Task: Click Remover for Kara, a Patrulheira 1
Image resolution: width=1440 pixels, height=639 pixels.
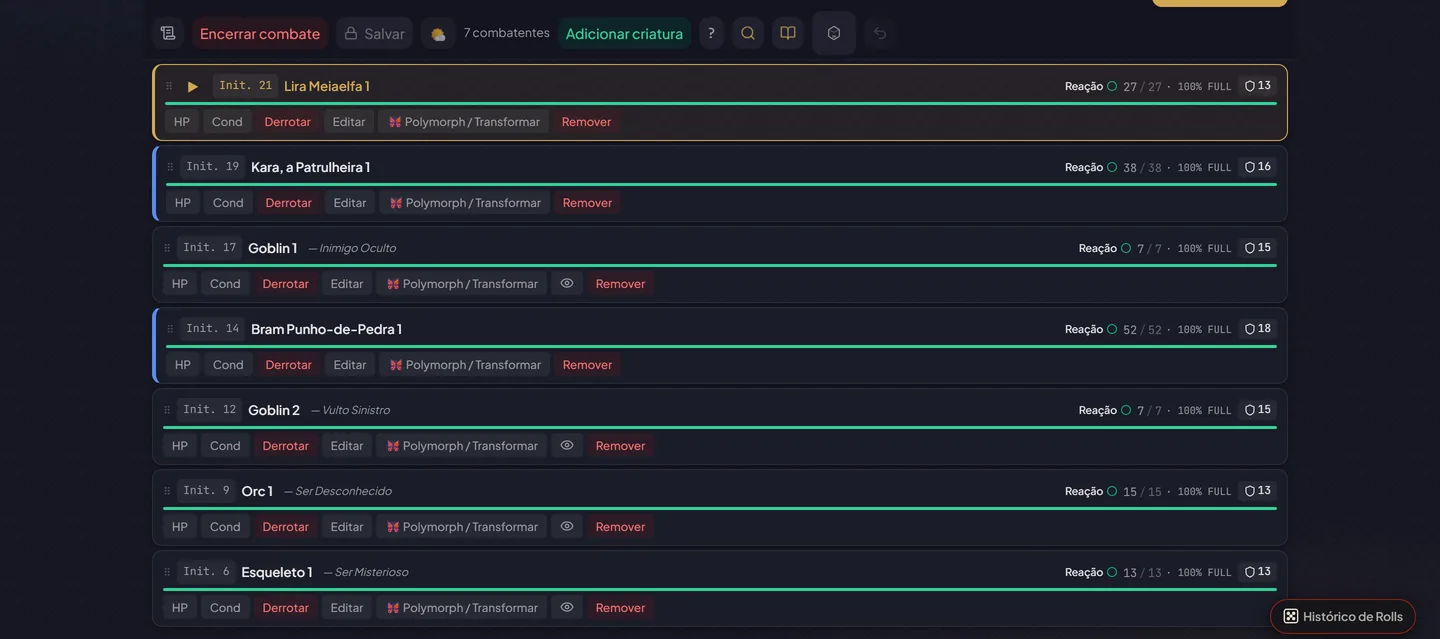Action: pyautogui.click(x=587, y=202)
